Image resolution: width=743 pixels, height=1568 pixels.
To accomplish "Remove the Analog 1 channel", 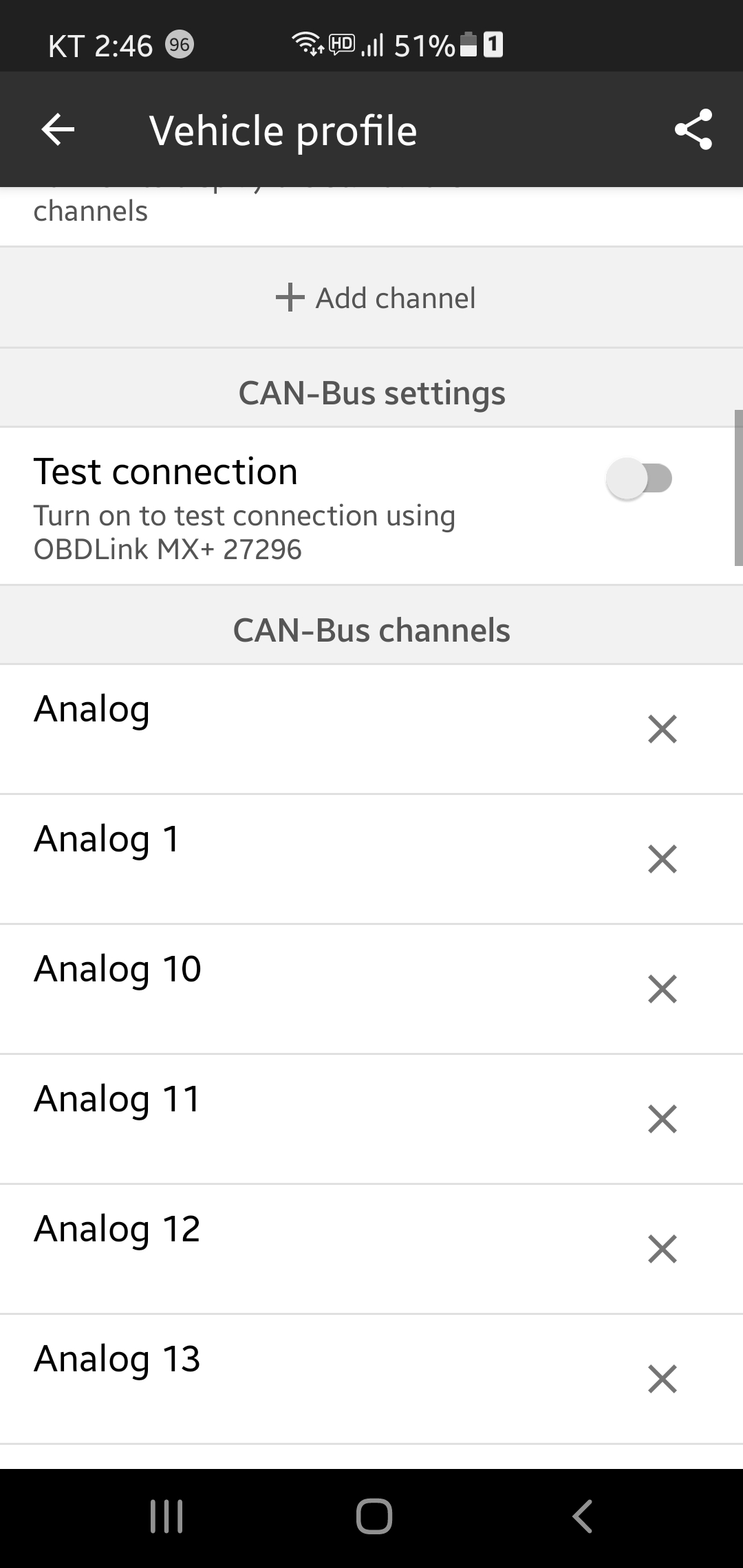I will (663, 859).
